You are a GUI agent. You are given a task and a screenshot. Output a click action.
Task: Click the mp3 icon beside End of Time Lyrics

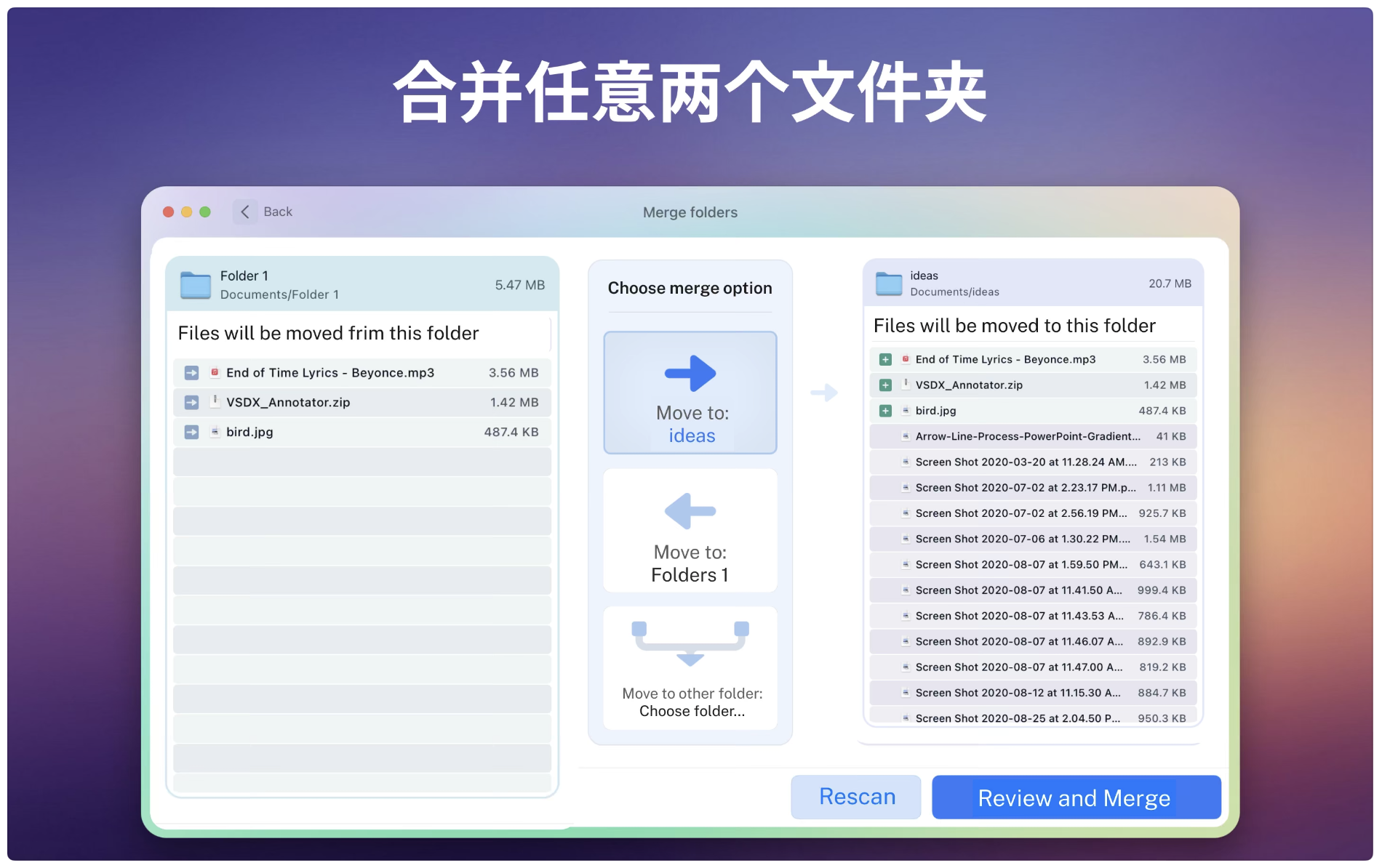[x=215, y=372]
